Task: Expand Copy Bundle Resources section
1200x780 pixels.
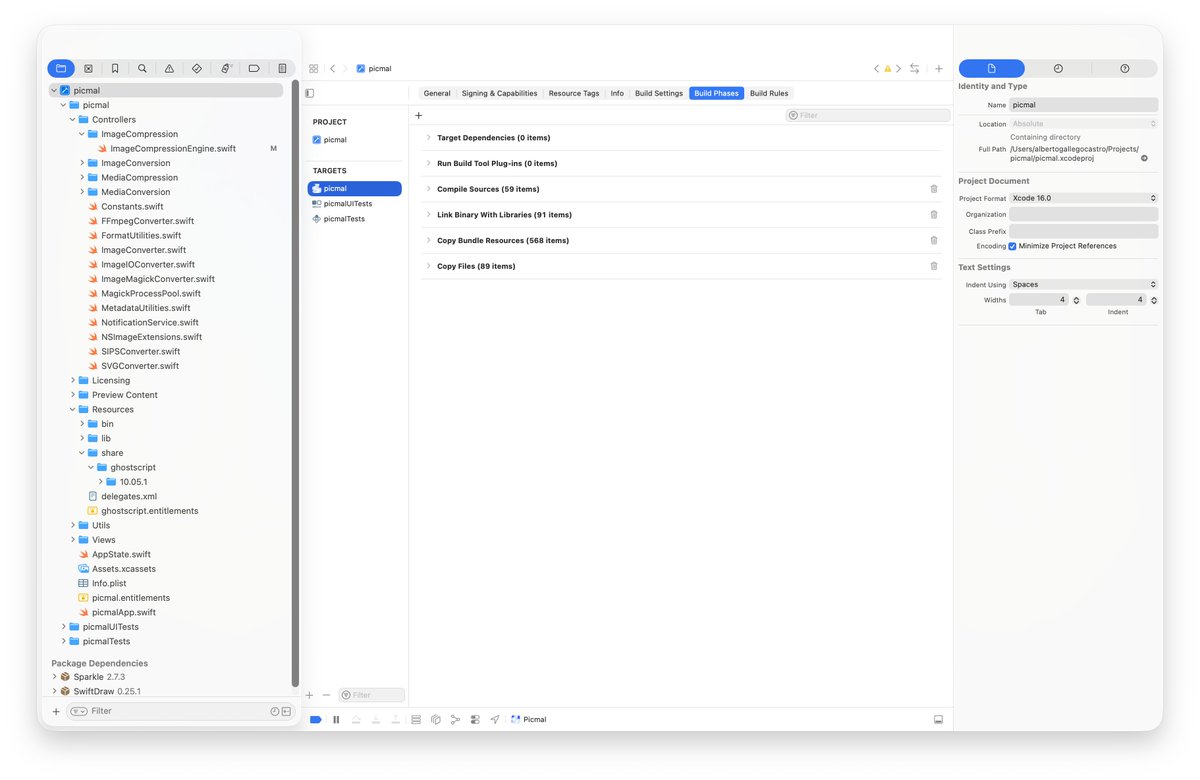Action: pyautogui.click(x=429, y=240)
